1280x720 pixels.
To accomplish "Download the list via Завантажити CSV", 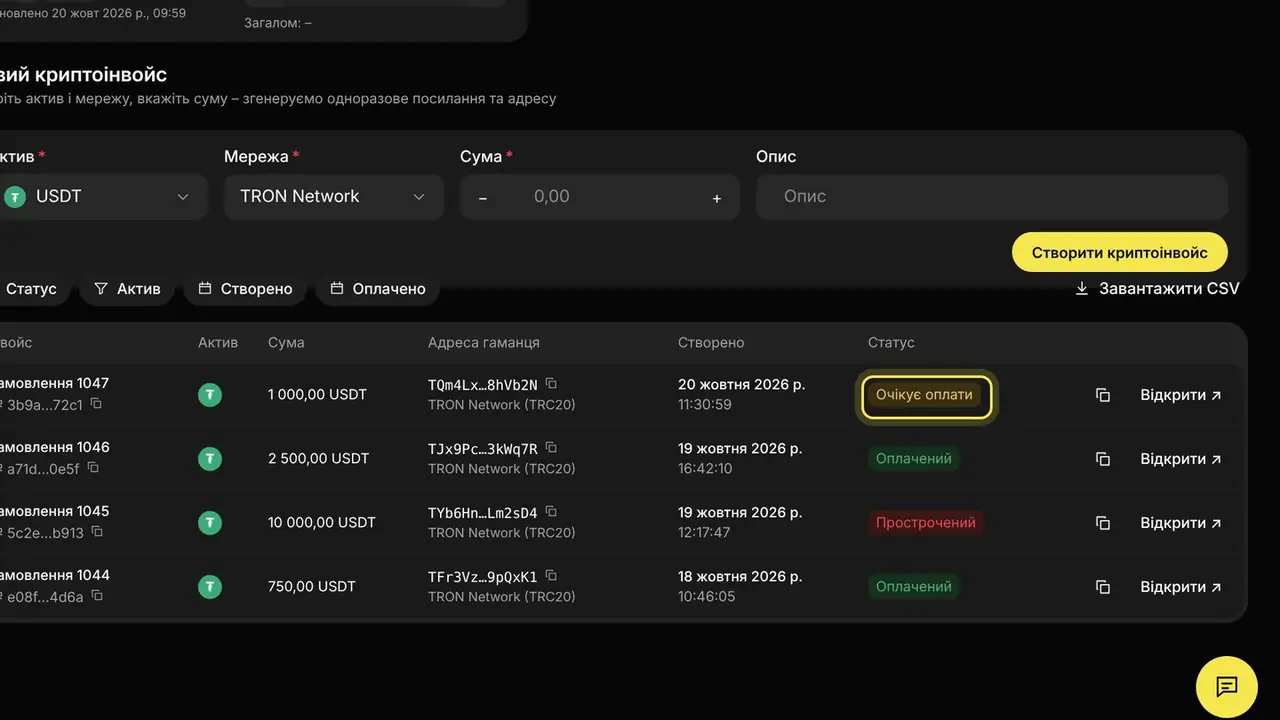I will pyautogui.click(x=1157, y=289).
